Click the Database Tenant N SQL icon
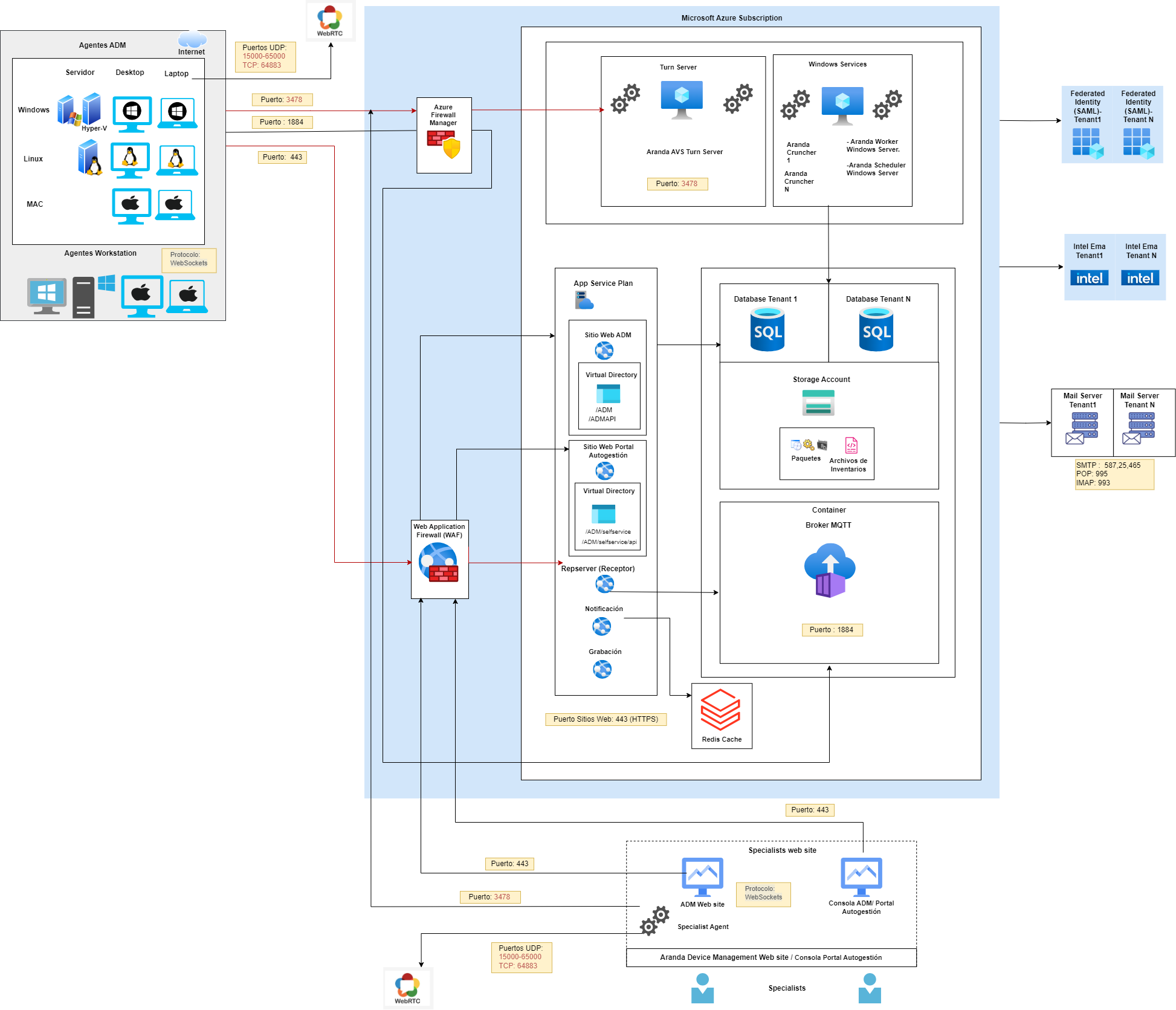The width and height of the screenshot is (1176, 1010). (x=876, y=329)
